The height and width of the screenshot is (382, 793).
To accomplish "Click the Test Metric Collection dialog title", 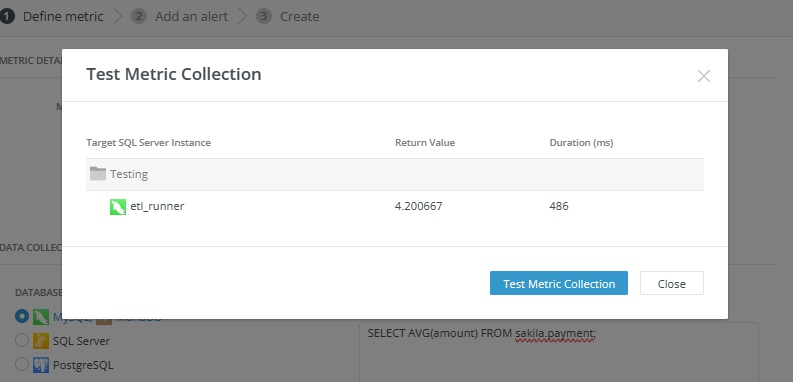I will click(173, 74).
